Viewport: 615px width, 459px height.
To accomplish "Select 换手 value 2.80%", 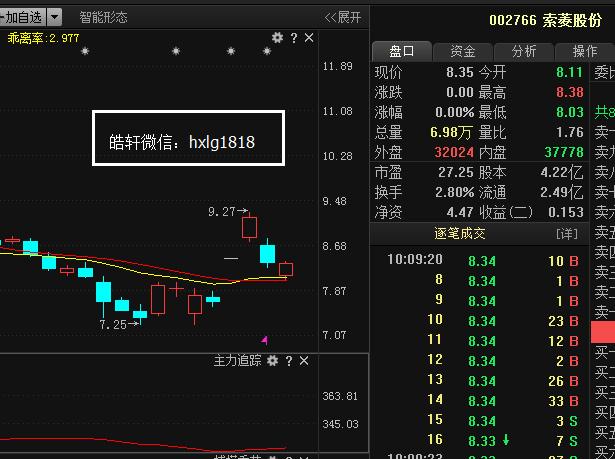I will click(x=455, y=193).
